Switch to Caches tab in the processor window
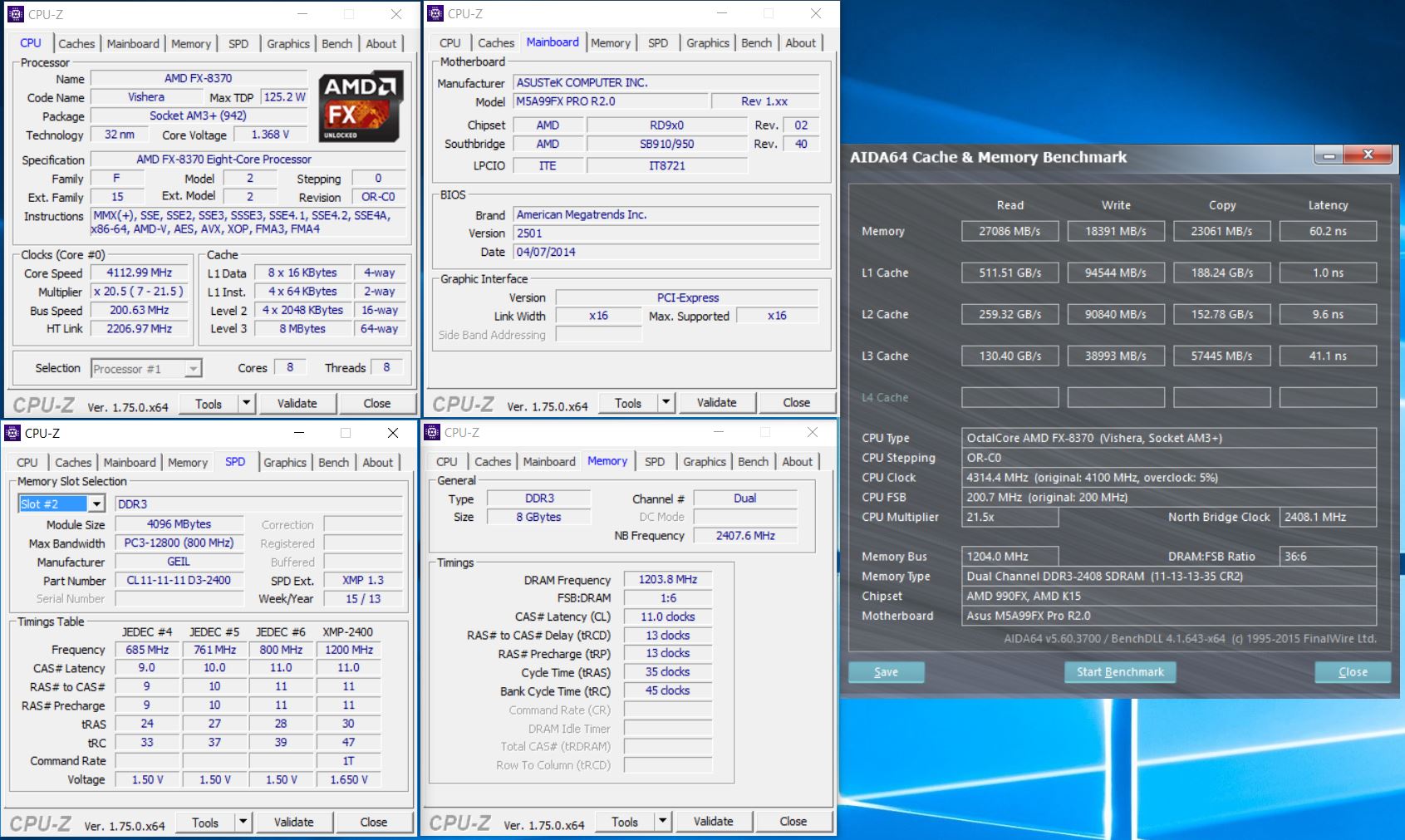Viewport: 1405px width, 840px height. pos(76,44)
